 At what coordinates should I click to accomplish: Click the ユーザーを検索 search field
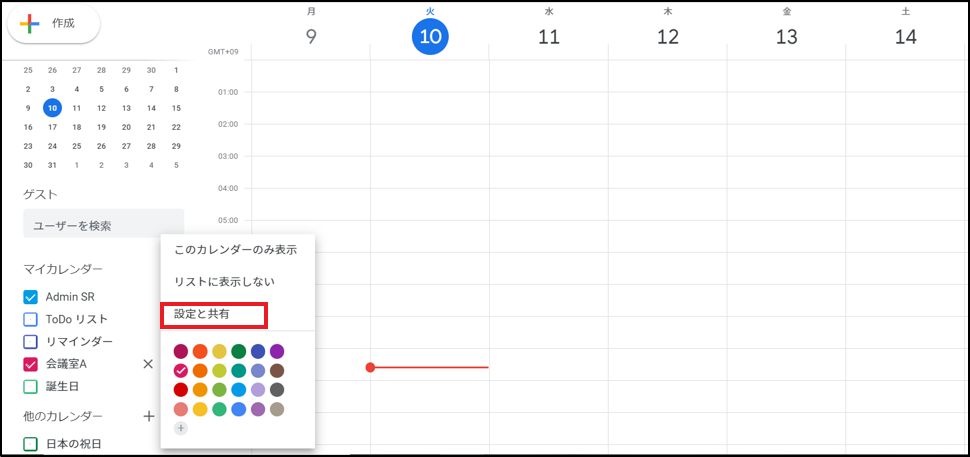click(103, 226)
